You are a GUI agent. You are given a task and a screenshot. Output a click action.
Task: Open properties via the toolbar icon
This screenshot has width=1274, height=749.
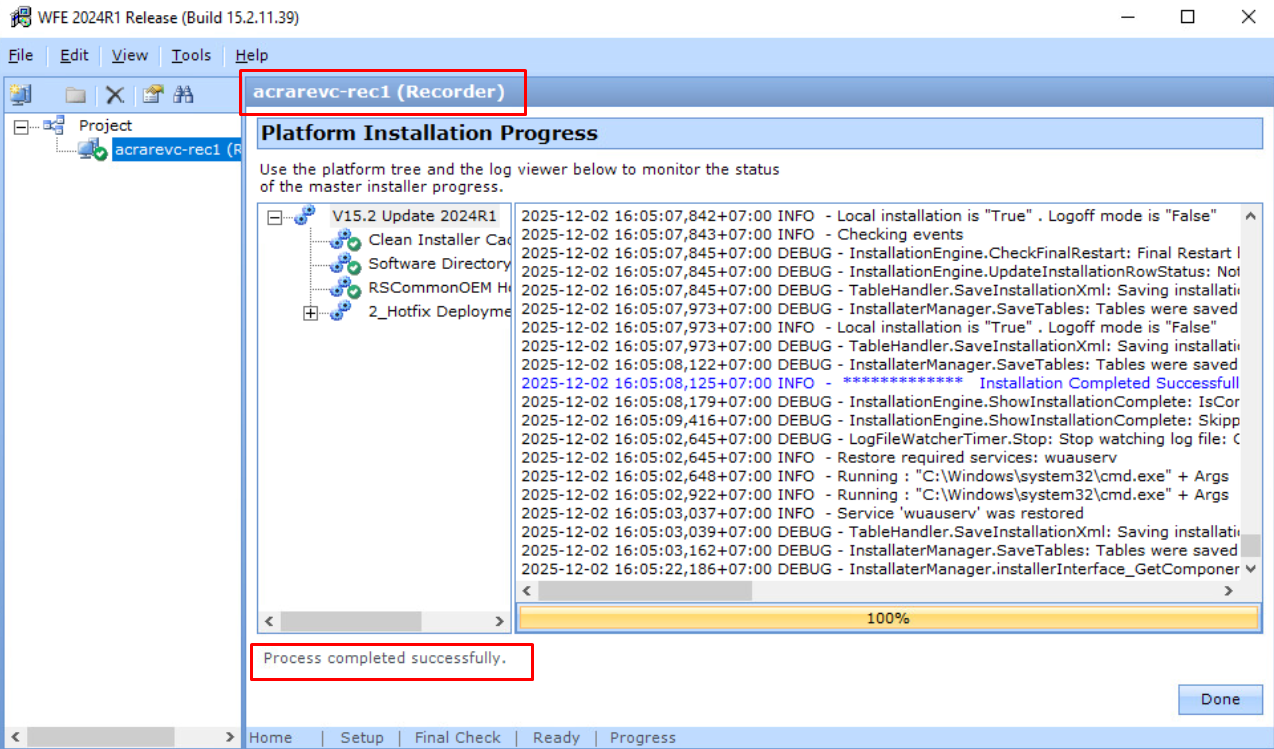pos(152,95)
